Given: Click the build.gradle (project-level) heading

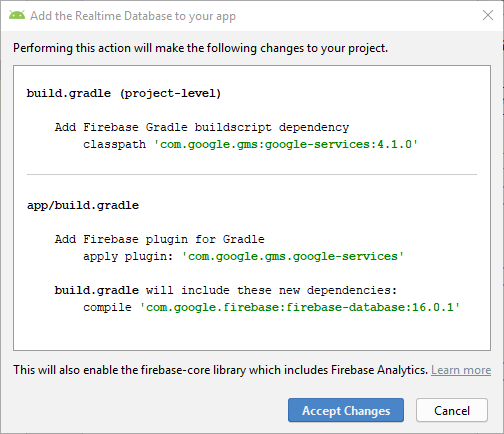Looking at the screenshot, I should click(x=124, y=93).
